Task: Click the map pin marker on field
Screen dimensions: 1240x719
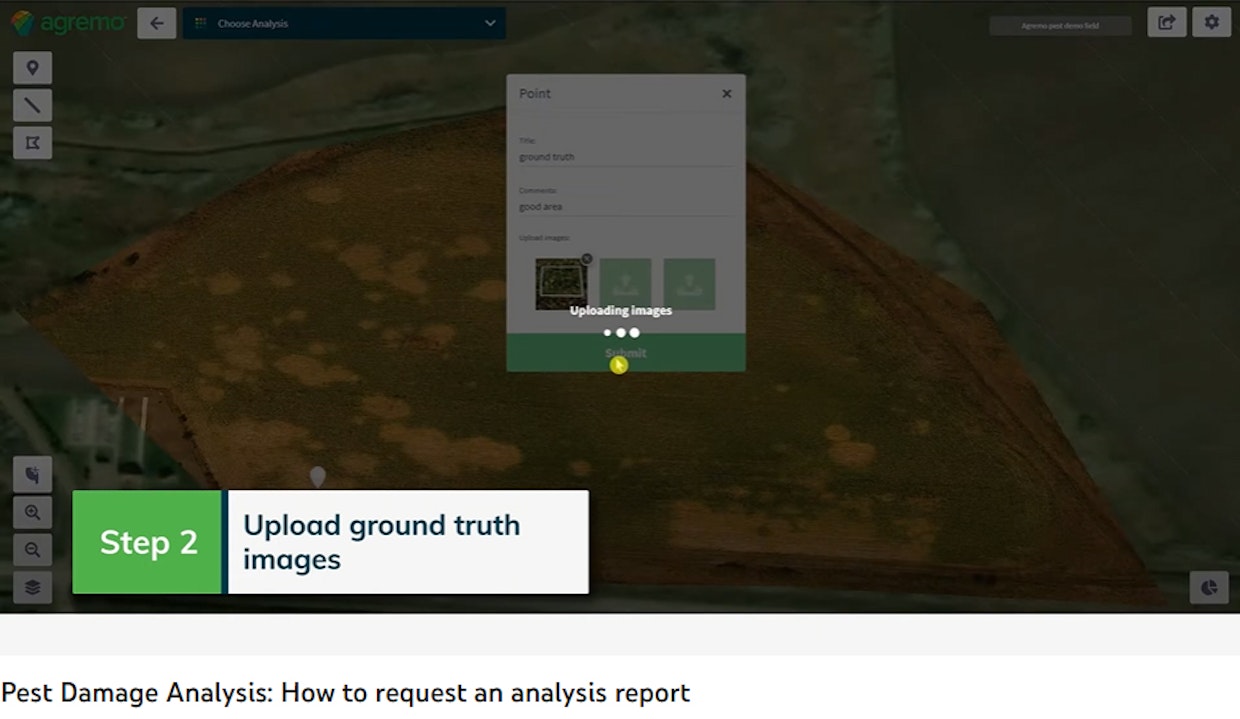Action: pos(318,476)
